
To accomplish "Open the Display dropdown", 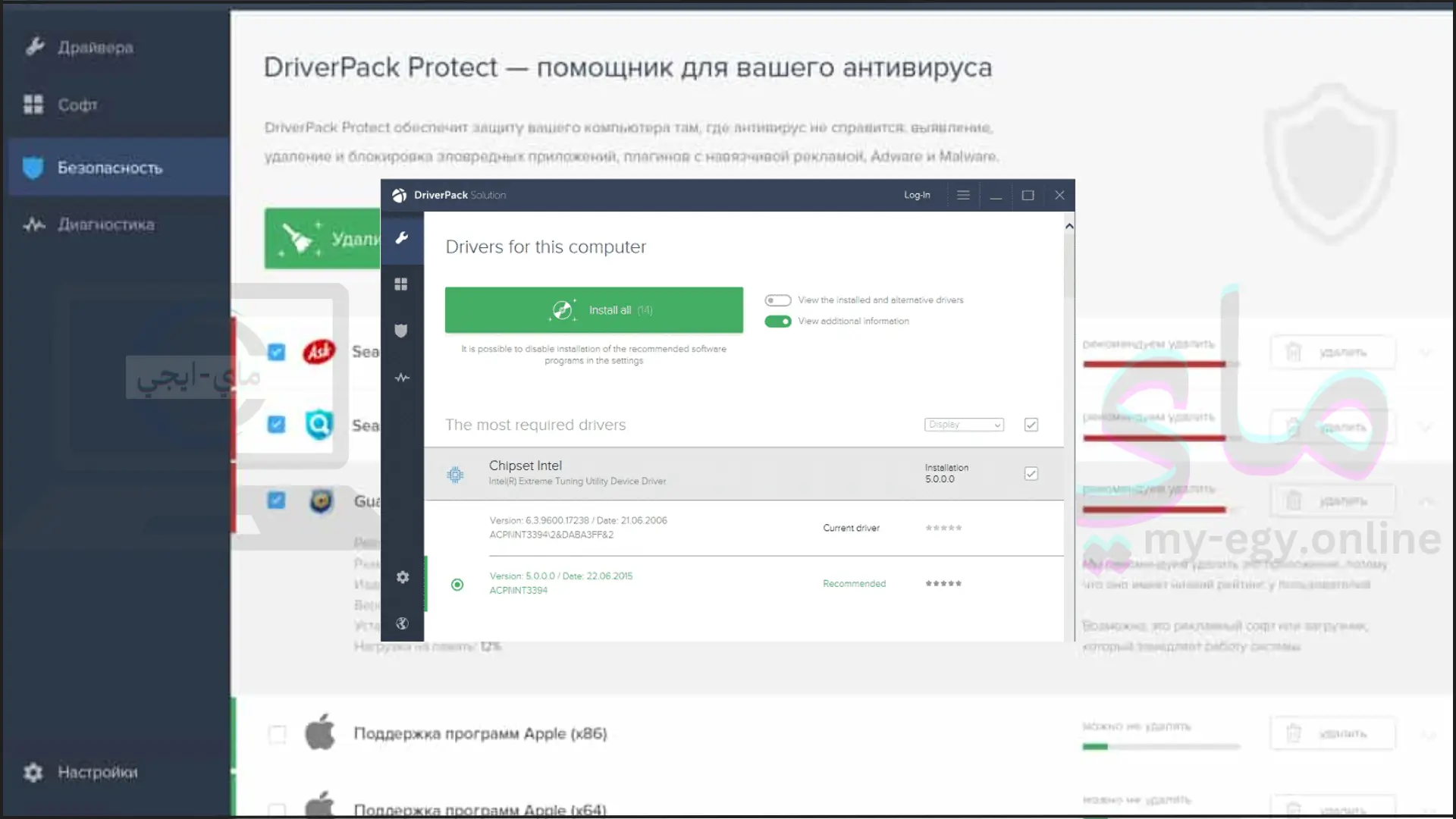I will 964,425.
